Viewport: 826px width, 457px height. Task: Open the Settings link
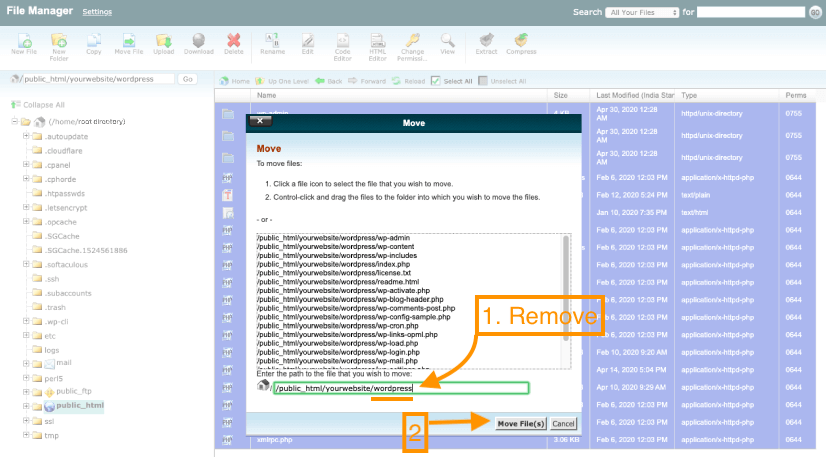(97, 12)
